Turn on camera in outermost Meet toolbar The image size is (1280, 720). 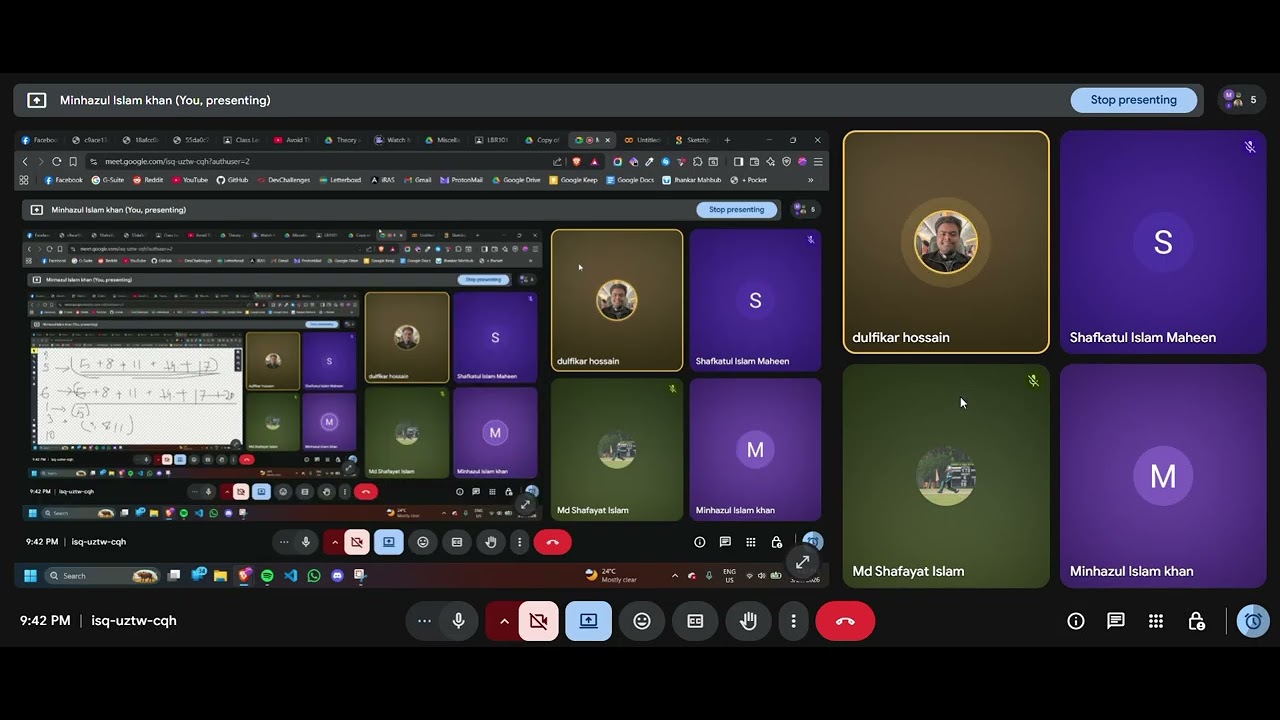point(538,621)
